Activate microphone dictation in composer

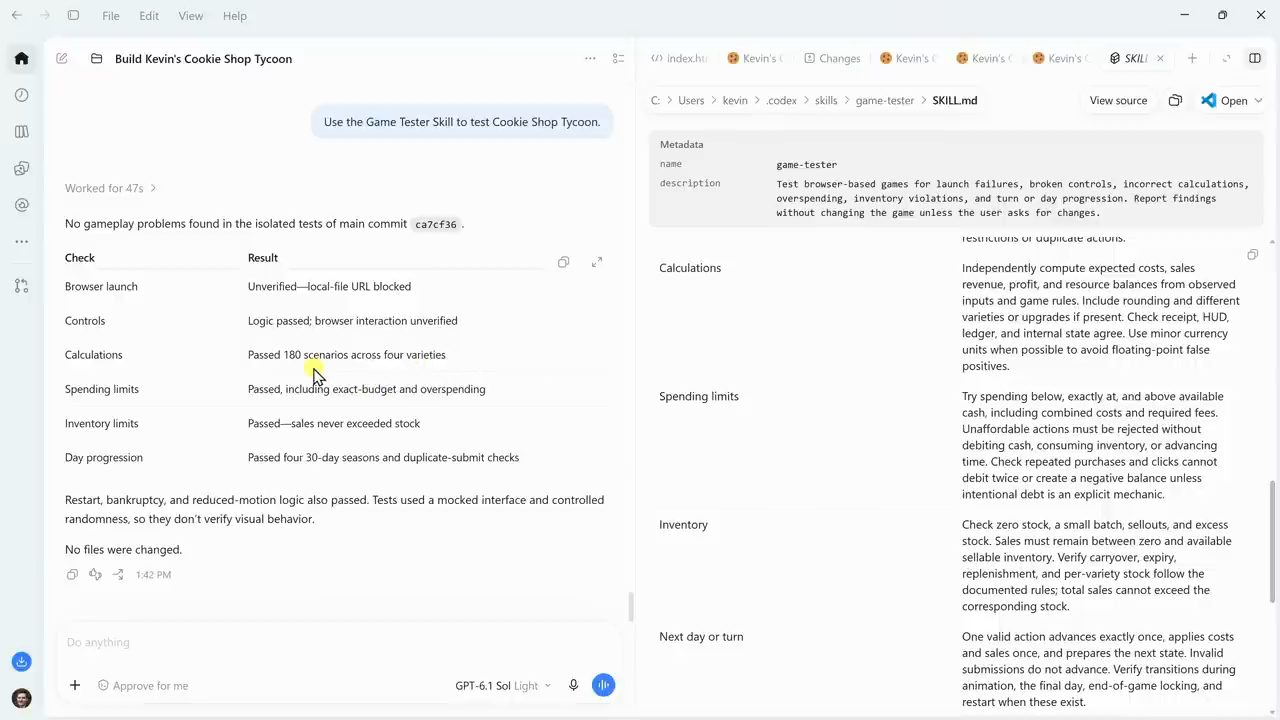[574, 686]
